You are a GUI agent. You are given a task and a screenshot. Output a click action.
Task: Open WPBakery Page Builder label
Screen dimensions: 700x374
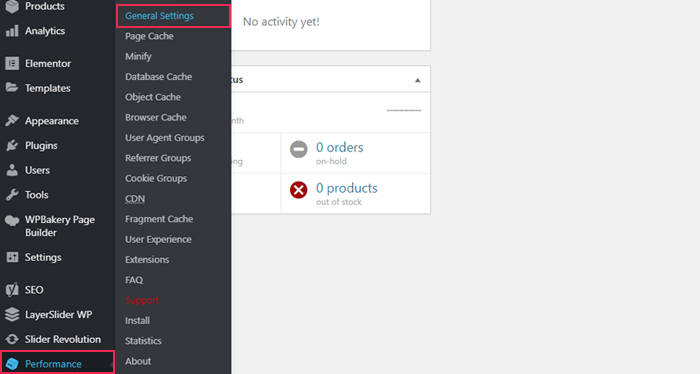[x=60, y=226]
